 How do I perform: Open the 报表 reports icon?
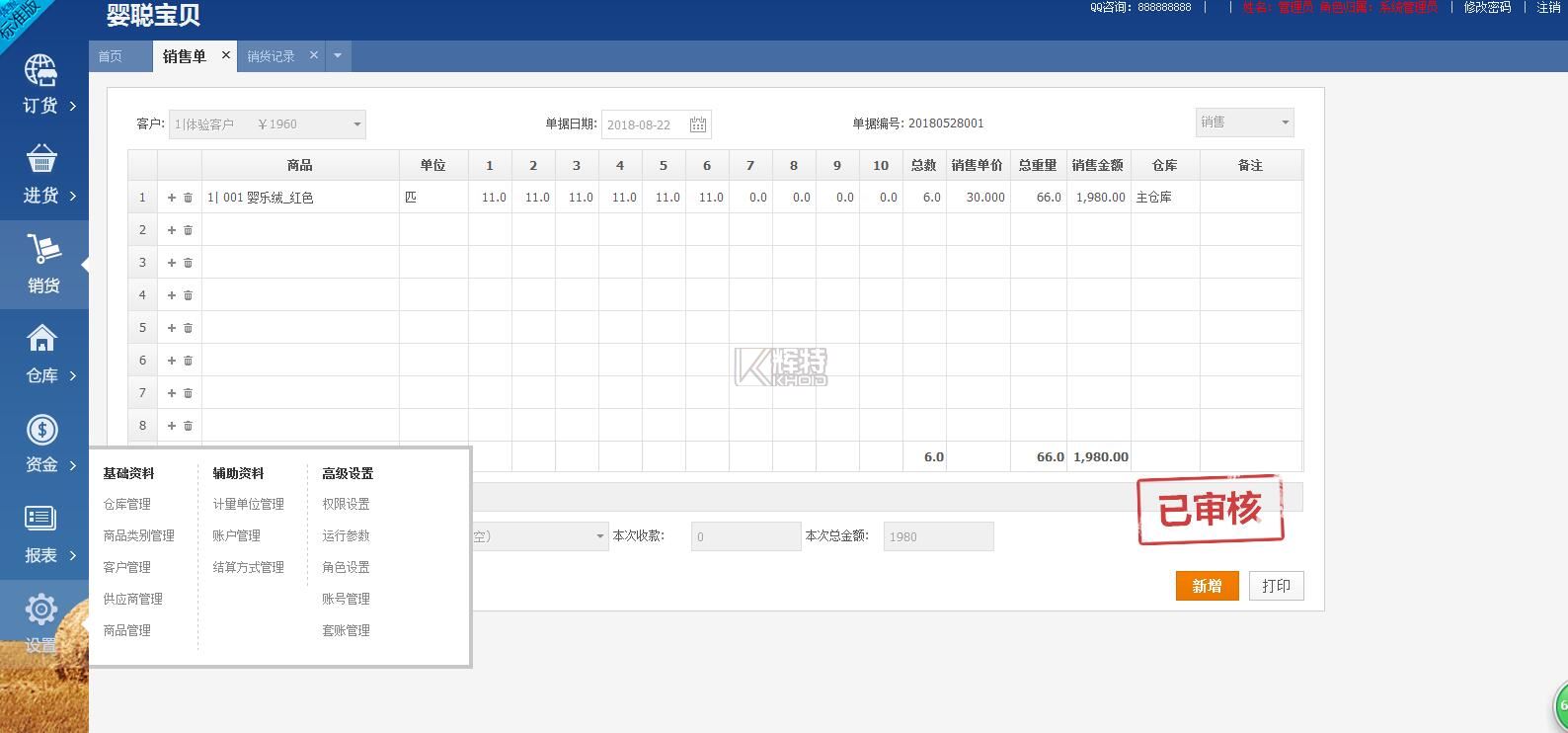(40, 519)
